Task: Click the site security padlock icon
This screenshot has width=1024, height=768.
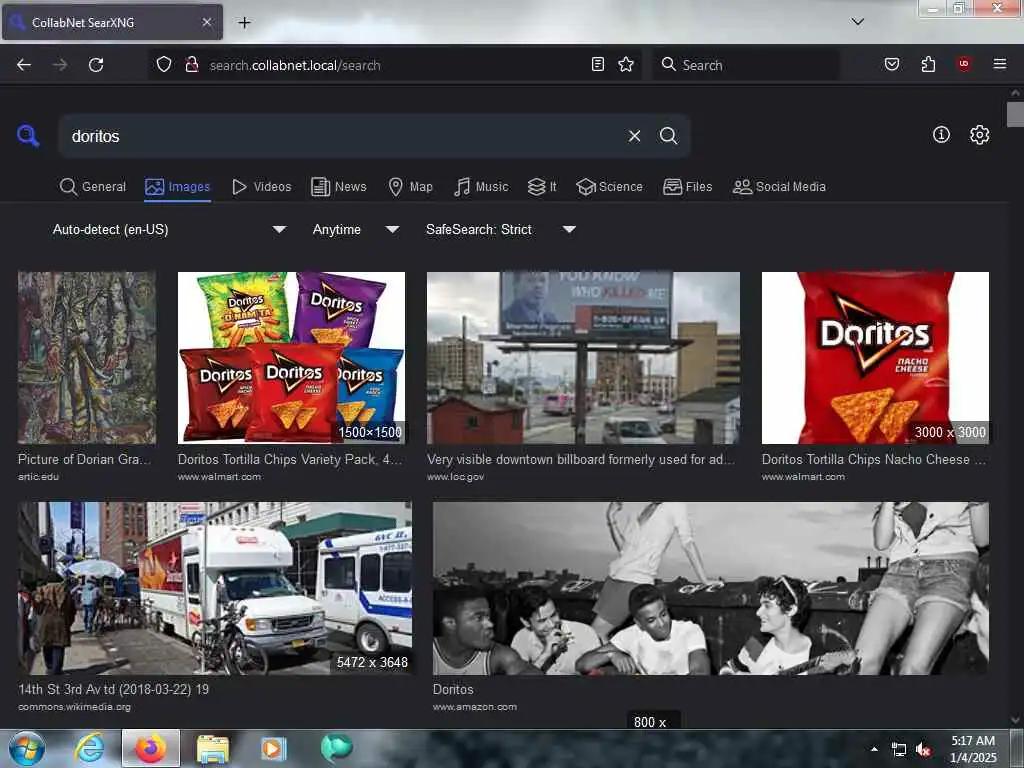Action: click(192, 65)
